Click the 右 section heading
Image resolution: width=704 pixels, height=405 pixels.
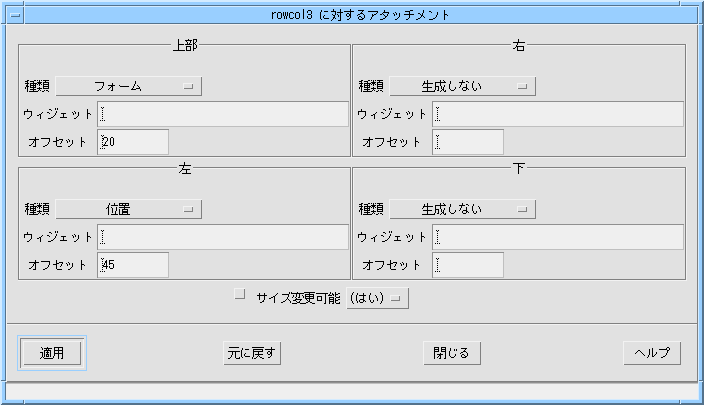(x=519, y=45)
